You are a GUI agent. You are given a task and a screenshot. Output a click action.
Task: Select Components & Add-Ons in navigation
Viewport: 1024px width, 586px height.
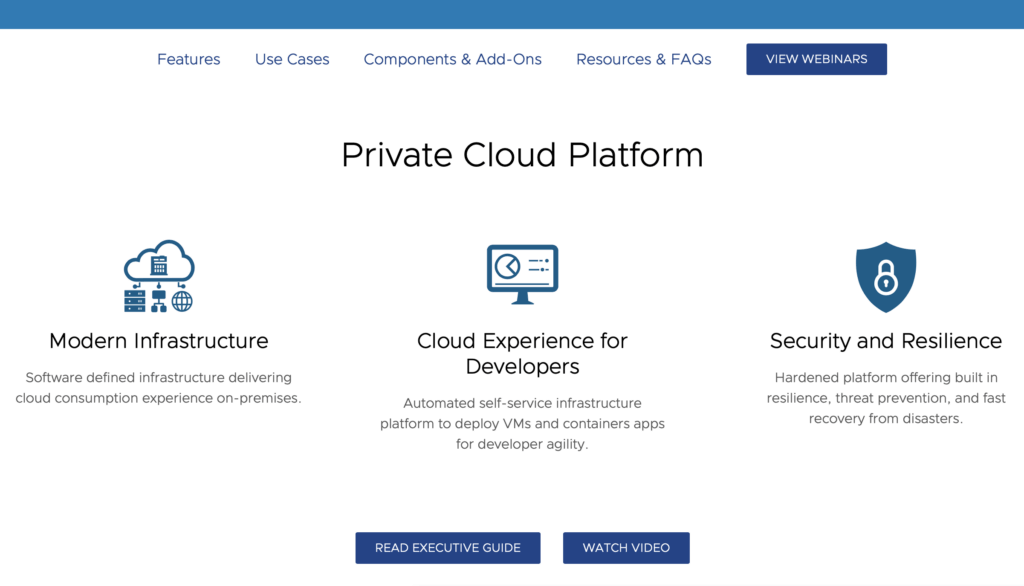(452, 59)
